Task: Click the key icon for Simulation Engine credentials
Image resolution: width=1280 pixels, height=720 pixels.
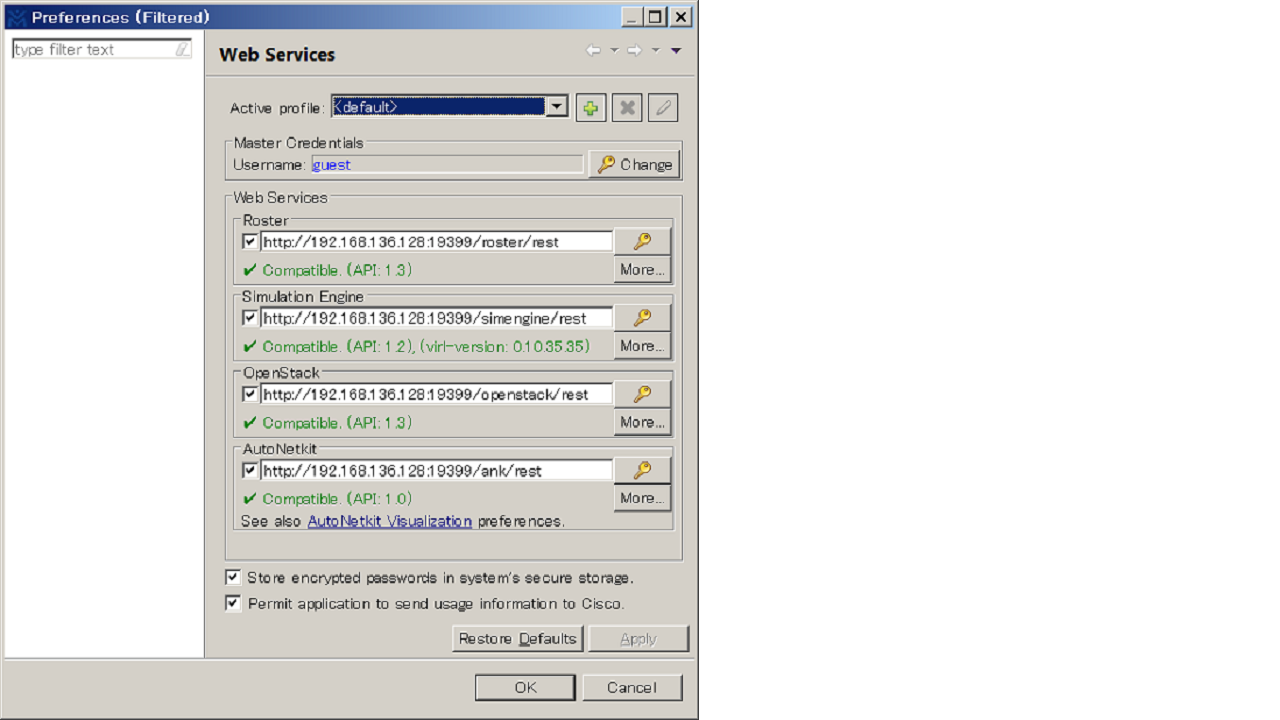Action: click(642, 317)
